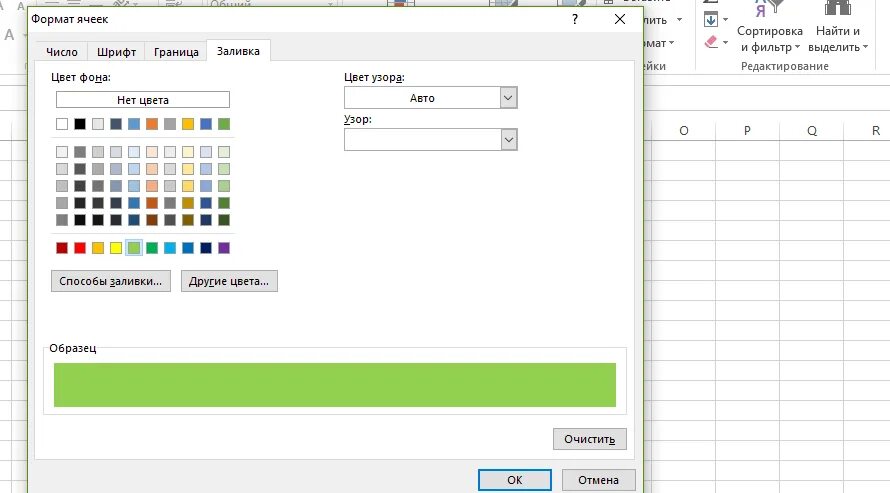Choose the darkest brown shade under orange
The height and width of the screenshot is (493, 890).
pyautogui.click(x=152, y=220)
